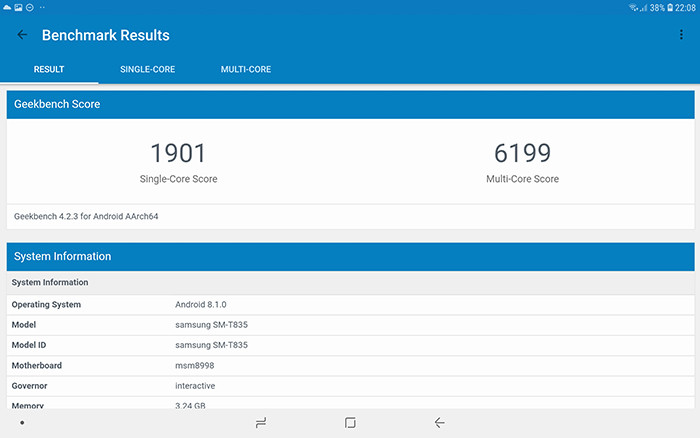The height and width of the screenshot is (438, 700).
Task: Switch to the MULTI-CORE tab
Action: 246,69
